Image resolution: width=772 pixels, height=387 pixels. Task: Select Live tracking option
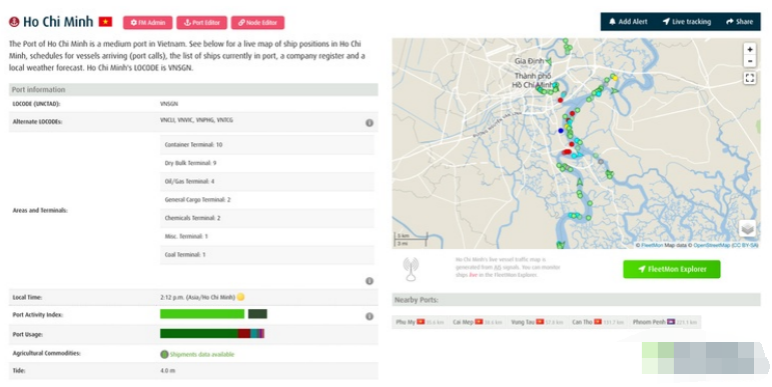coord(687,22)
